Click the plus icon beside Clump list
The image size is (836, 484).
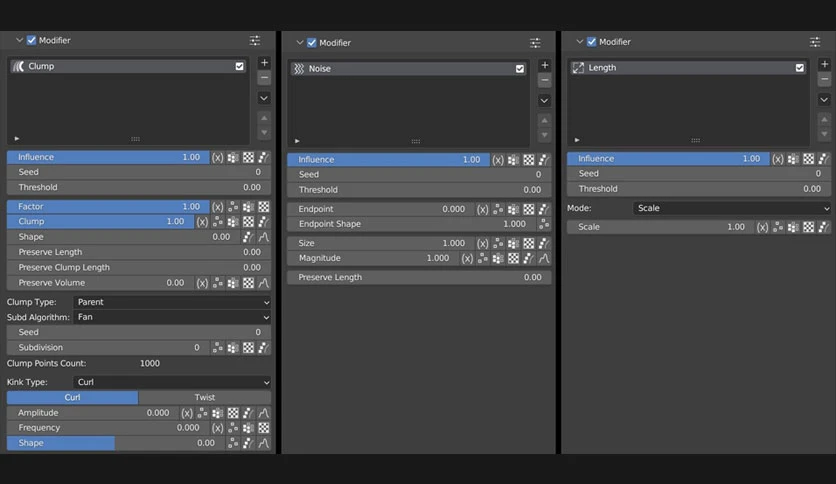pyautogui.click(x=264, y=63)
